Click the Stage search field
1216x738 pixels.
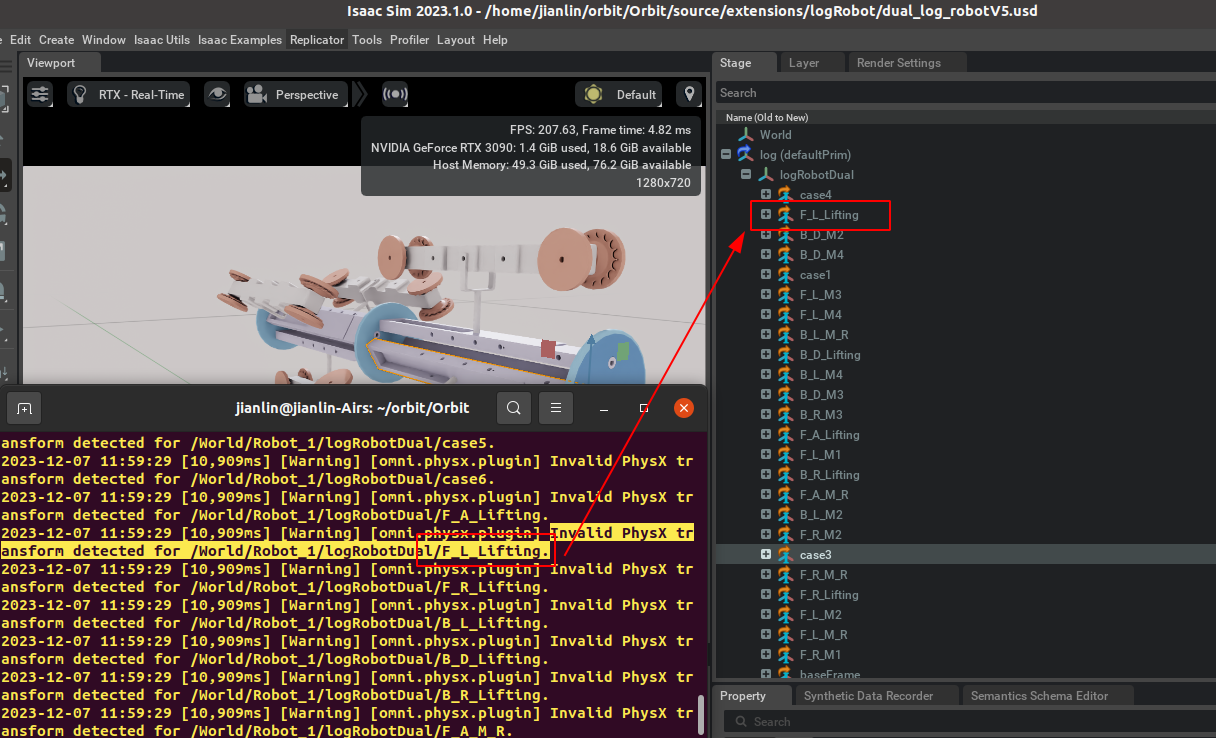[x=965, y=93]
